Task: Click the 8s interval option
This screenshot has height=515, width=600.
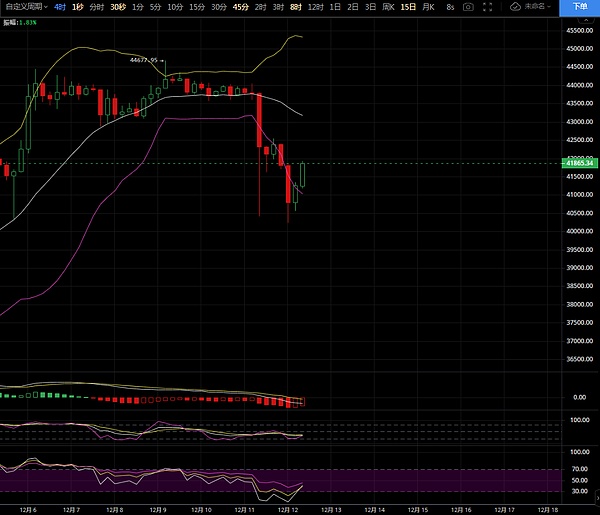Action: tap(451, 7)
